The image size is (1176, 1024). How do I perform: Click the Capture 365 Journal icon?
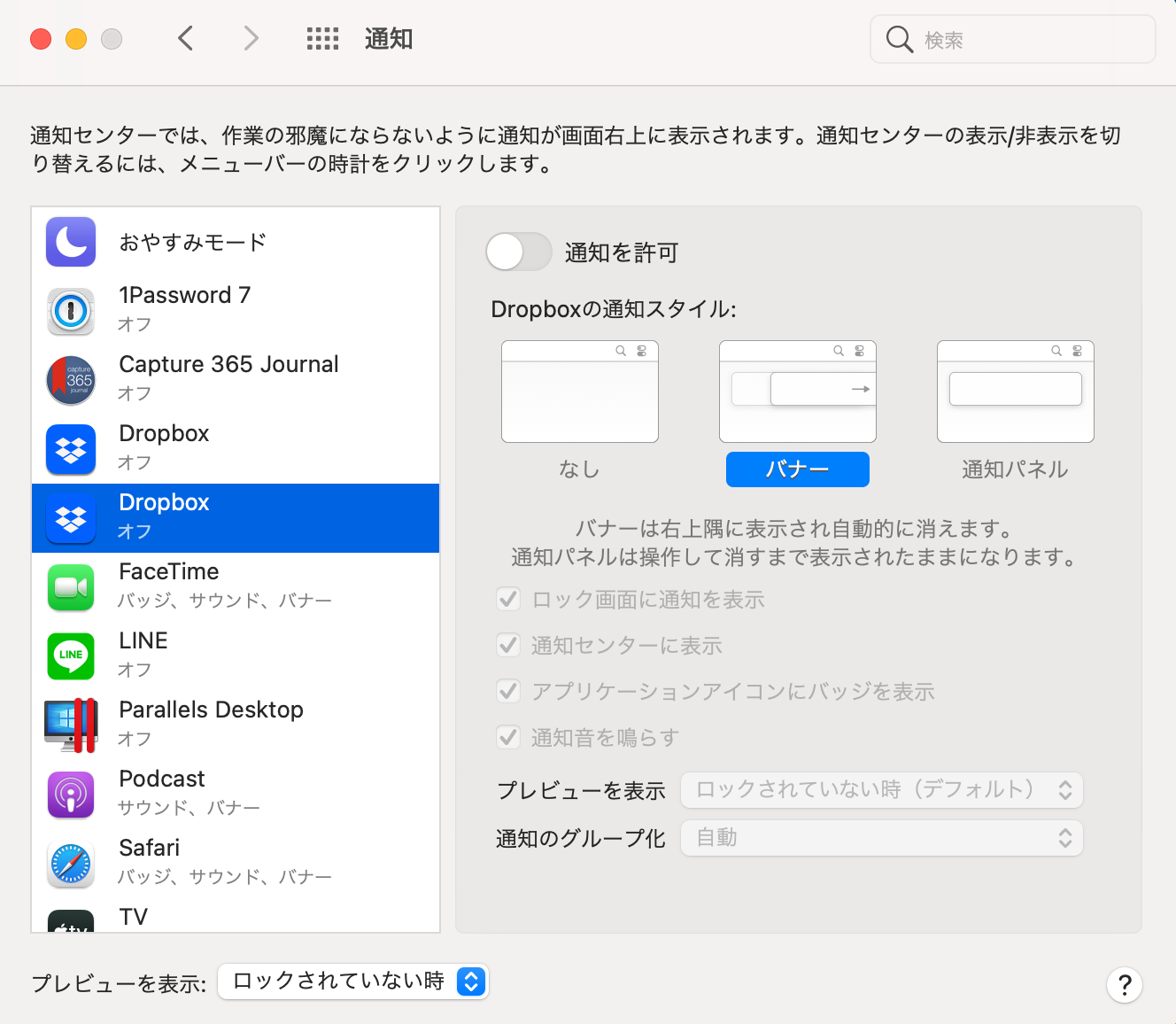70,380
